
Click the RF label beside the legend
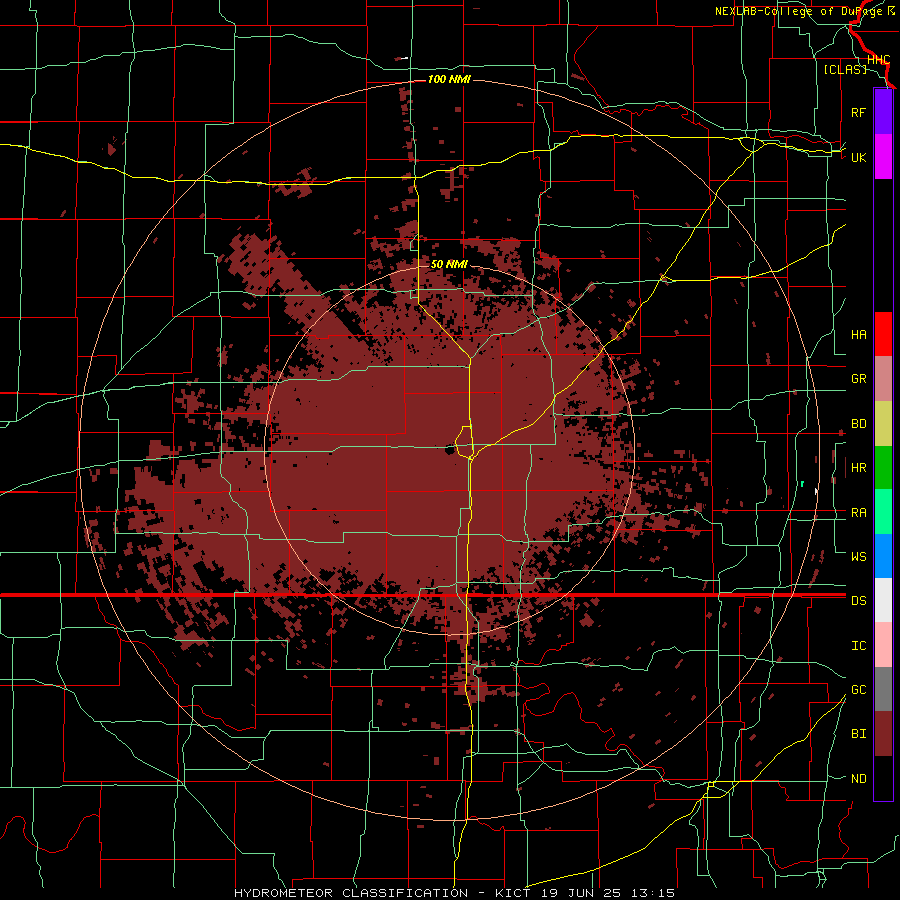point(858,112)
